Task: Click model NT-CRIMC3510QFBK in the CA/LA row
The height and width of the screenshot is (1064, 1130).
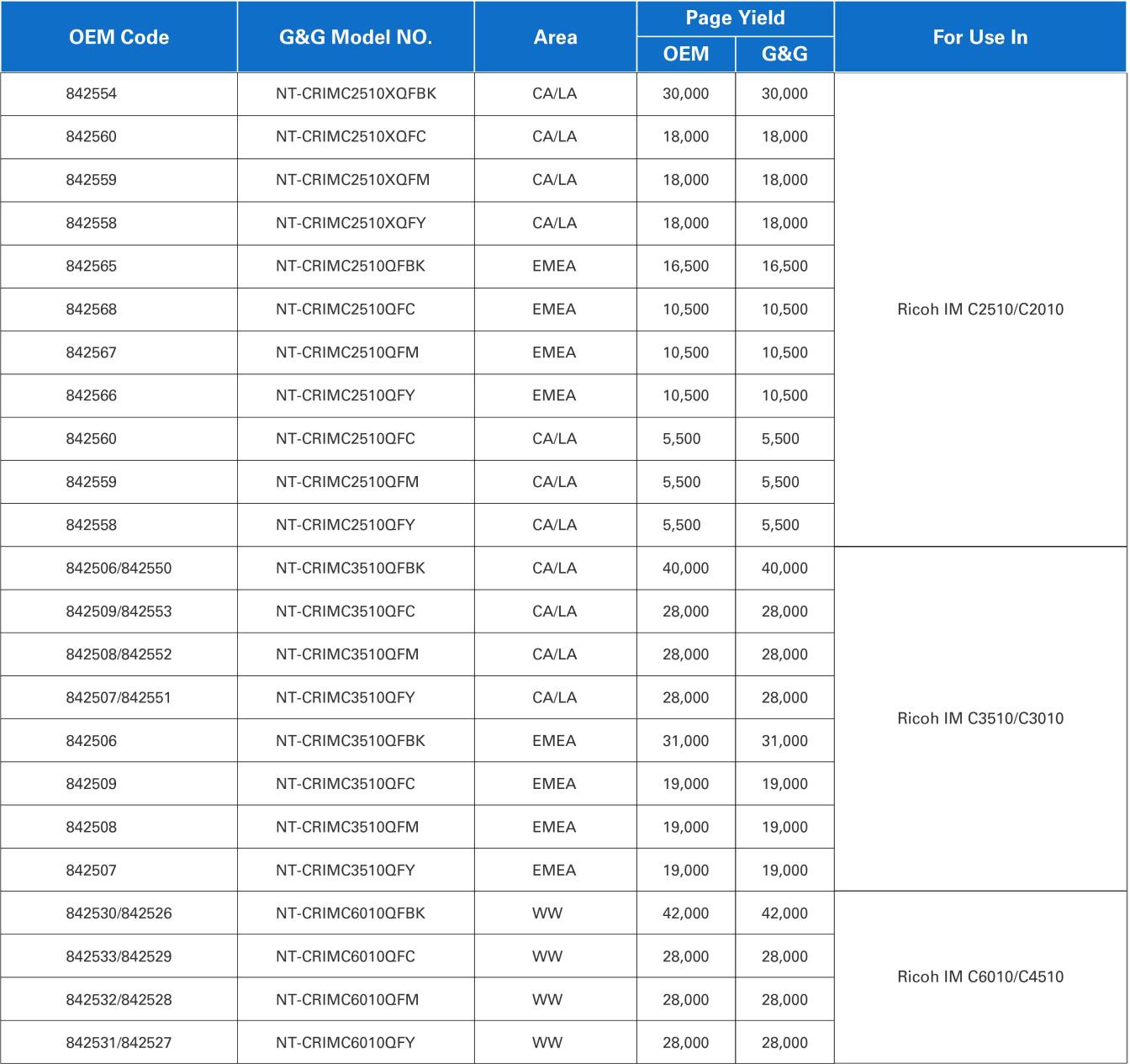Action: 351,568
